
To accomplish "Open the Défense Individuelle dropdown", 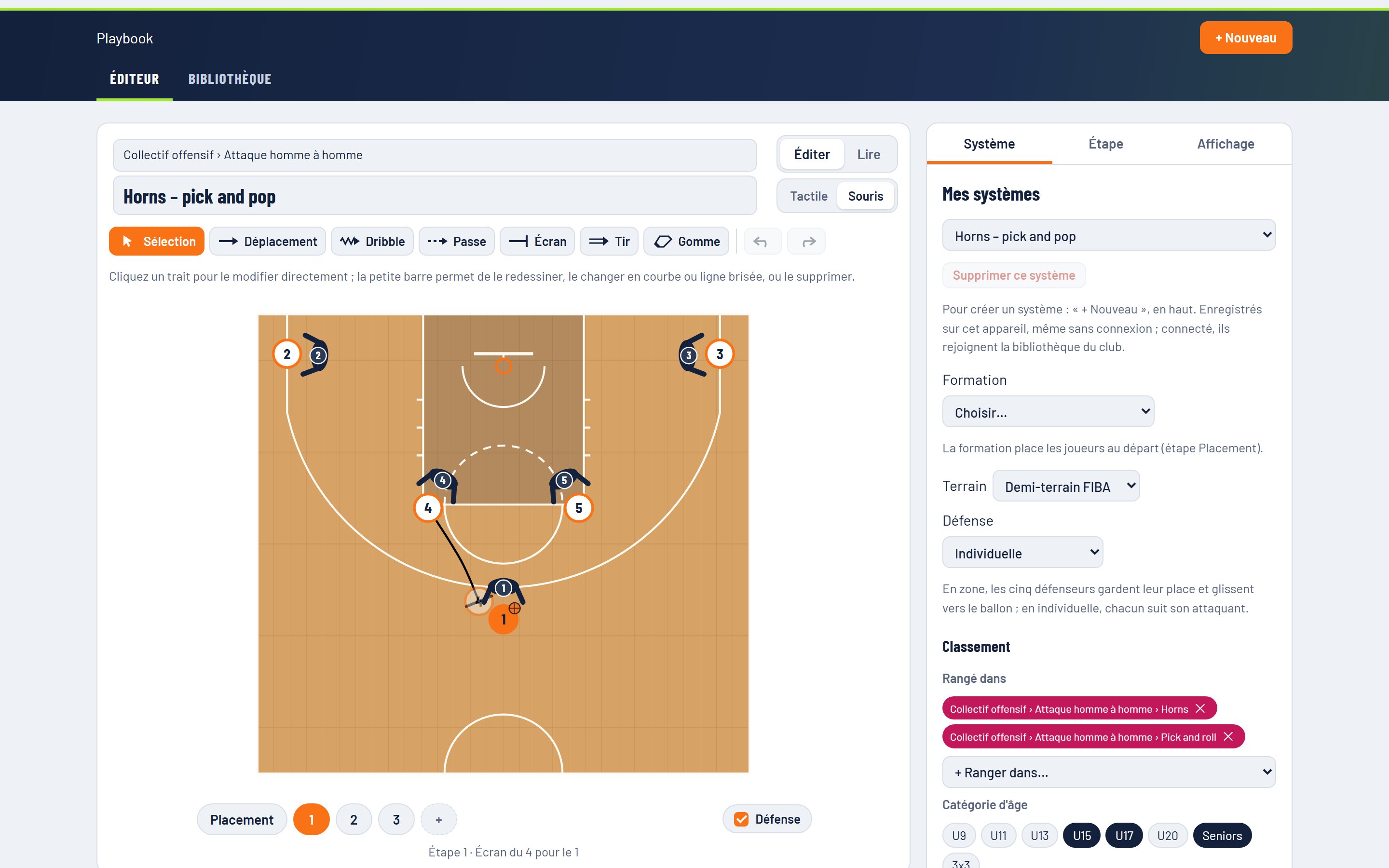I will (x=1022, y=553).
